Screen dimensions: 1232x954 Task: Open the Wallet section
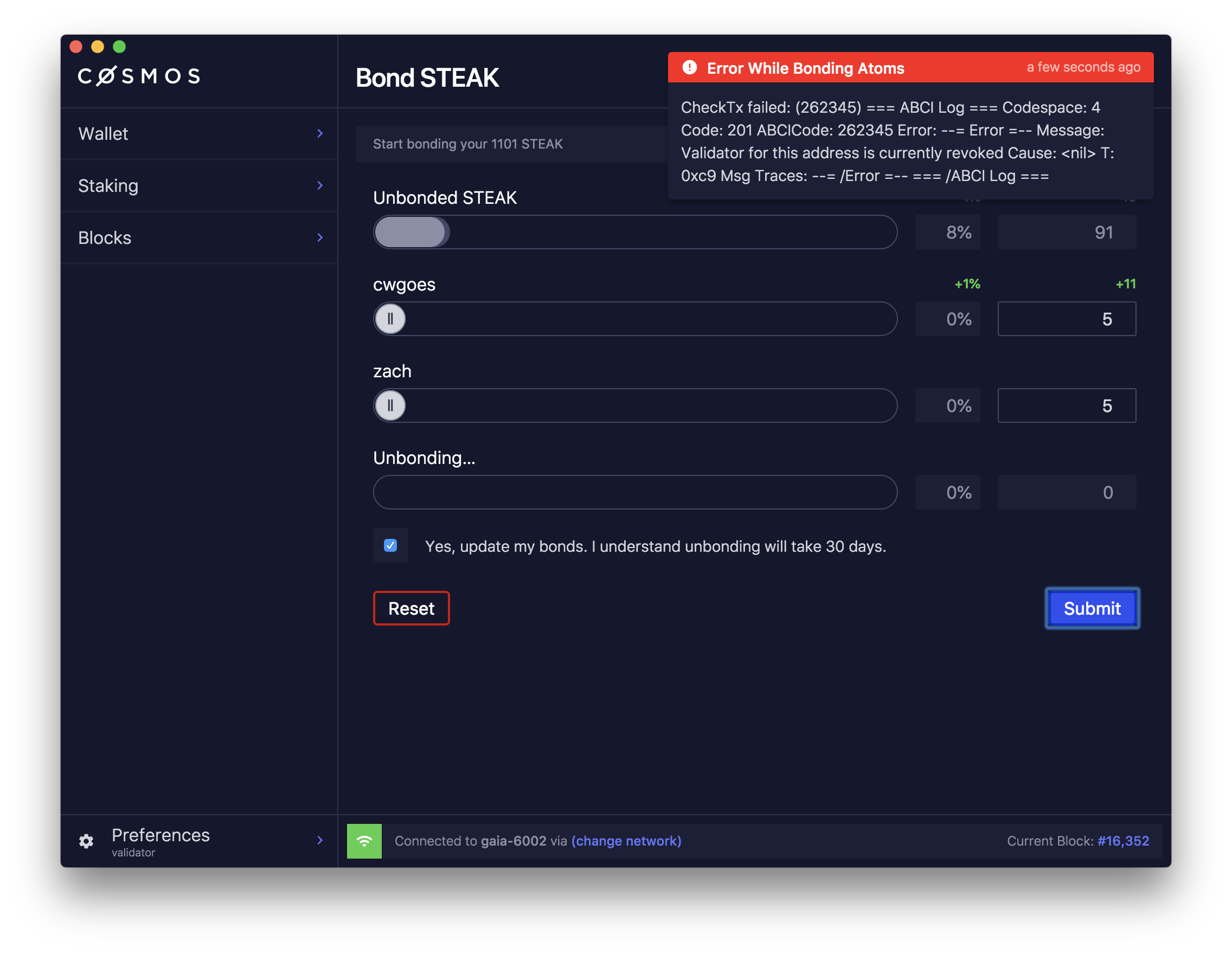click(x=199, y=134)
